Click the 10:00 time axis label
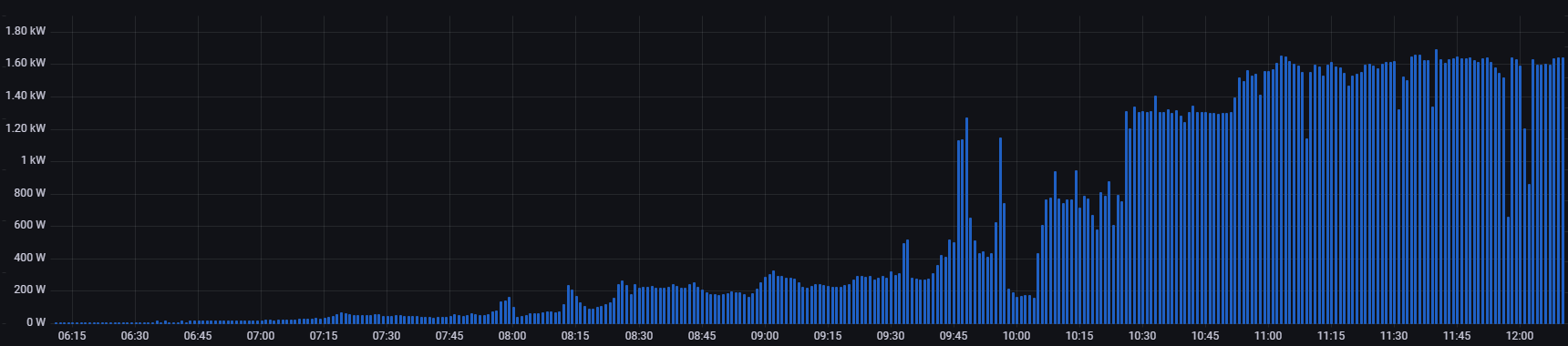This screenshot has width=1568, height=346. (x=1016, y=336)
